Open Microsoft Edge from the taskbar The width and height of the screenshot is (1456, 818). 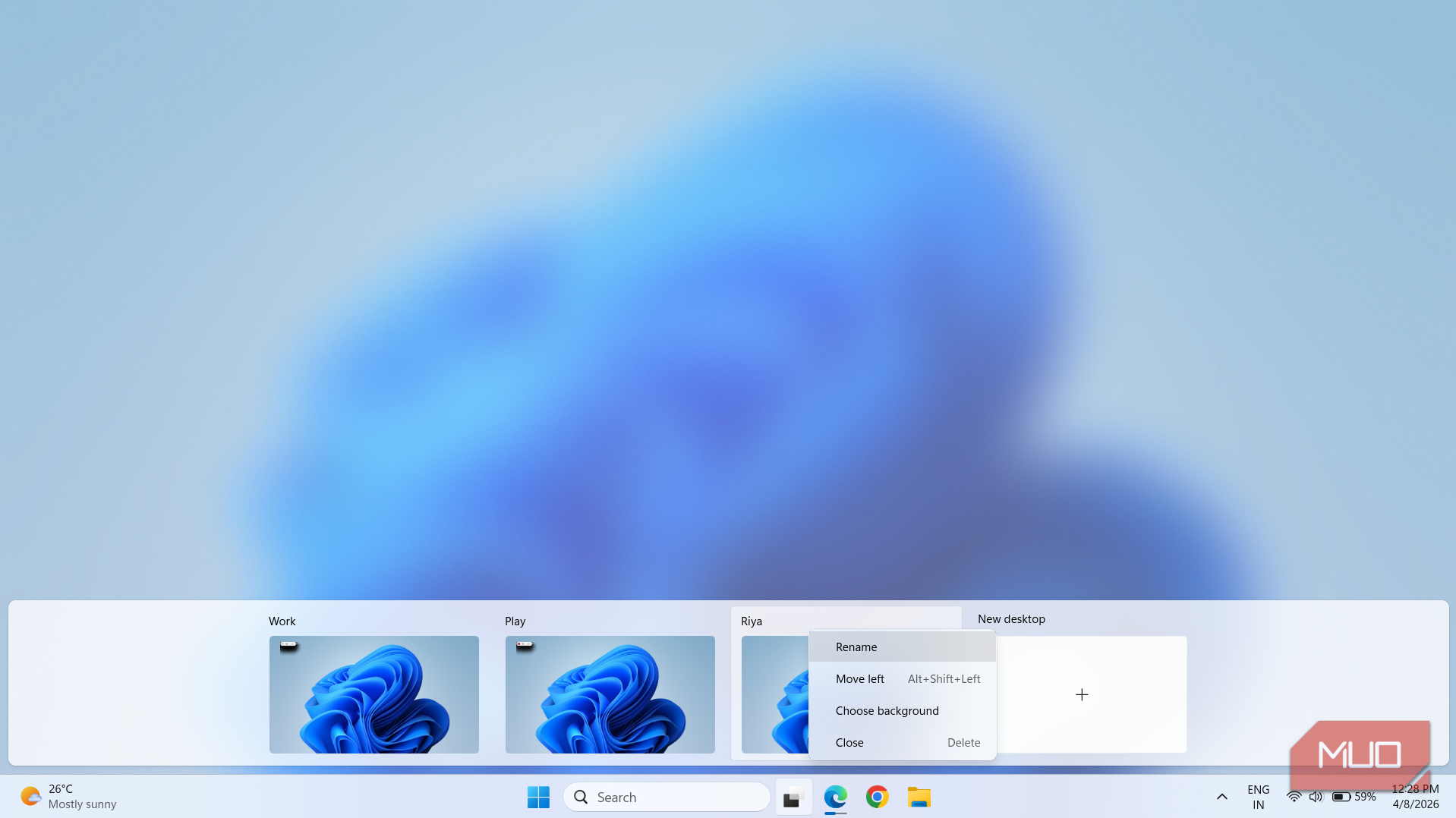(835, 797)
